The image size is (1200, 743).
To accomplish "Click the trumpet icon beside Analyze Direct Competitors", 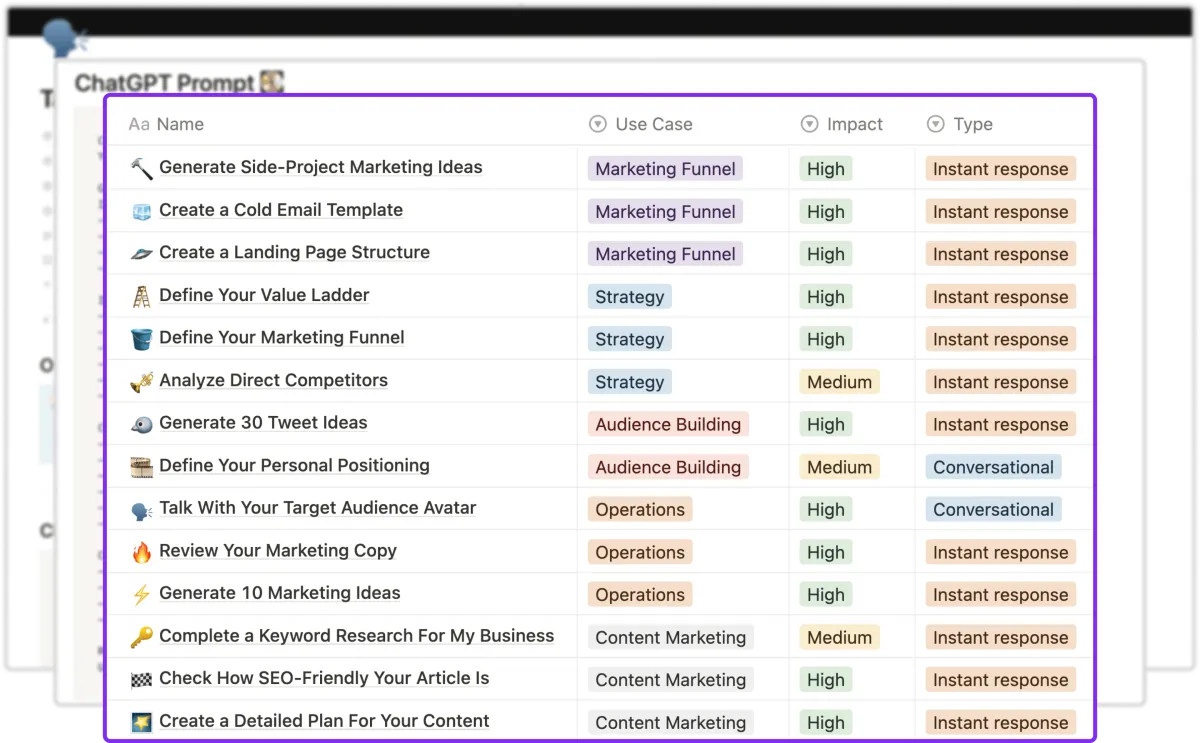I will click(141, 381).
